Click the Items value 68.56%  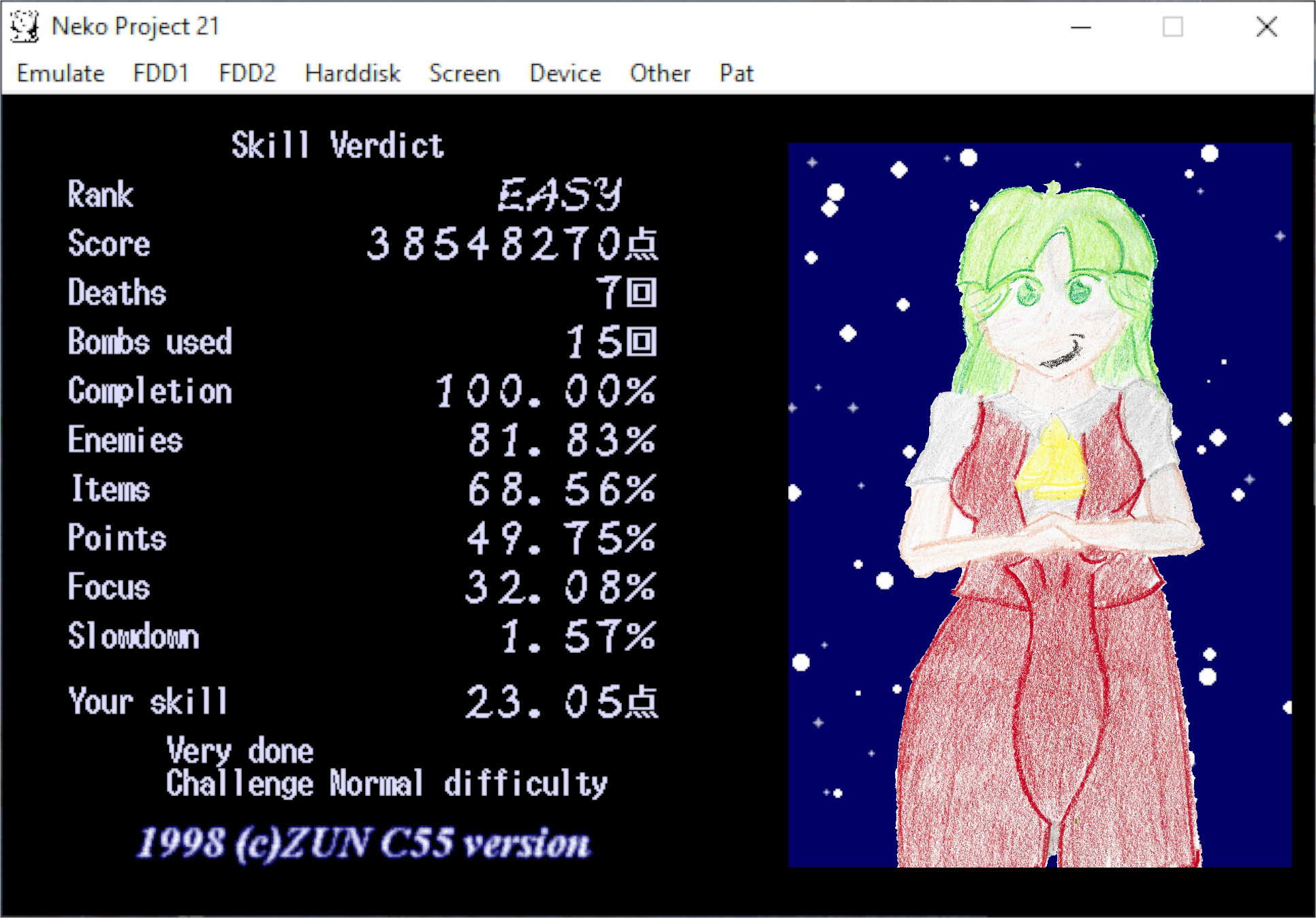coord(562,489)
